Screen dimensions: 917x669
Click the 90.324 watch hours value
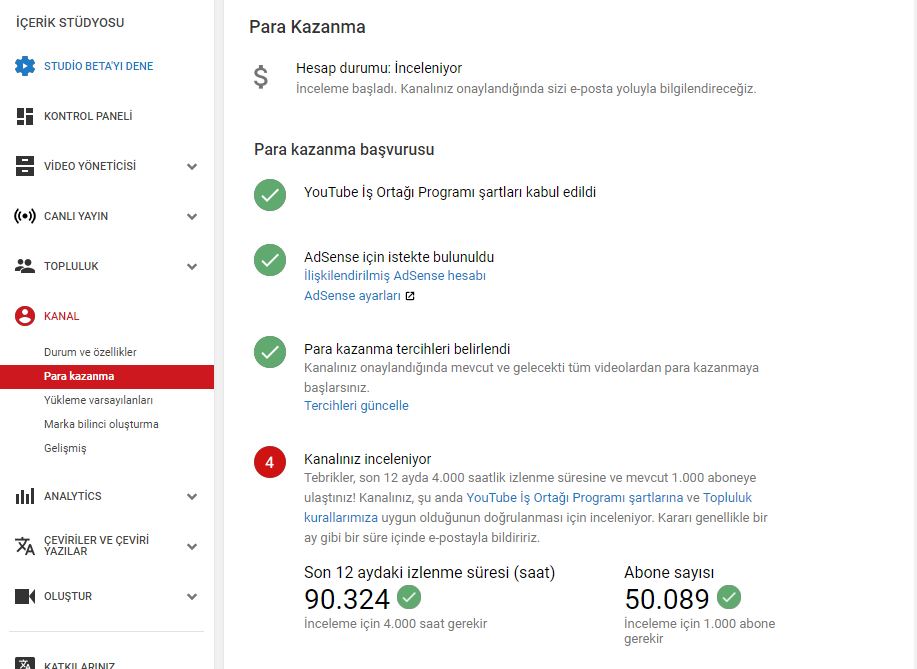pyautogui.click(x=347, y=599)
